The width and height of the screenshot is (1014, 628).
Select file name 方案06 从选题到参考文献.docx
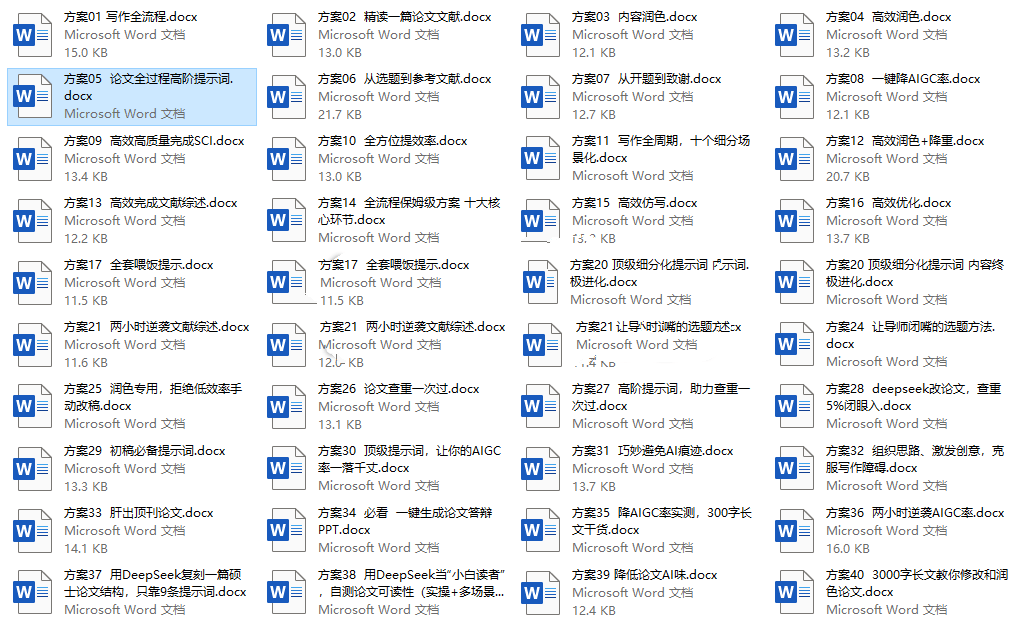click(x=405, y=79)
